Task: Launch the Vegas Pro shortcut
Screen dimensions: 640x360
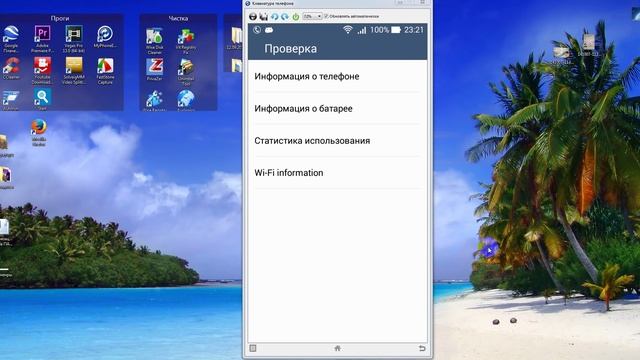Action: tap(74, 39)
